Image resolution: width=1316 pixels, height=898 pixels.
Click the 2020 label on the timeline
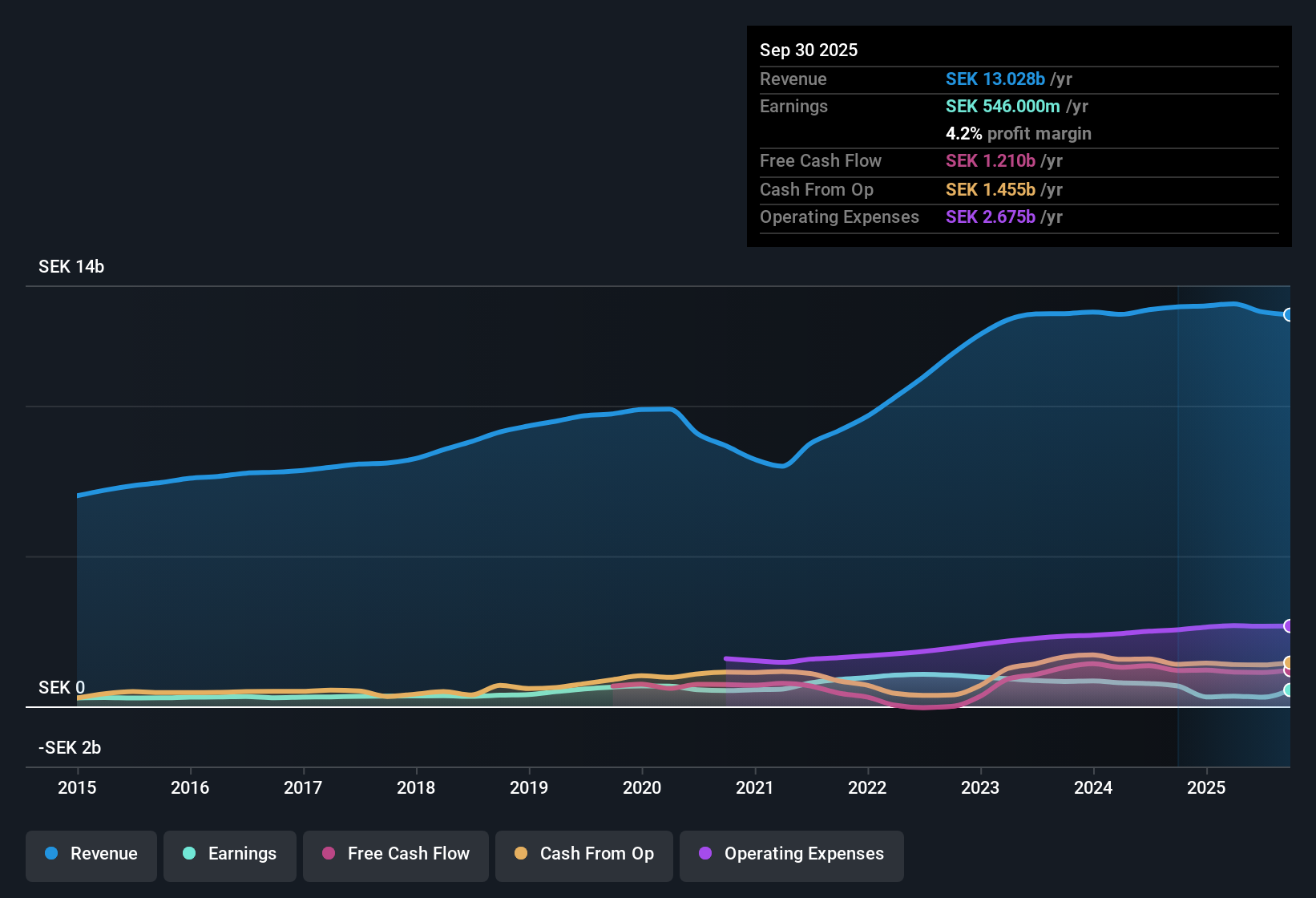[642, 787]
